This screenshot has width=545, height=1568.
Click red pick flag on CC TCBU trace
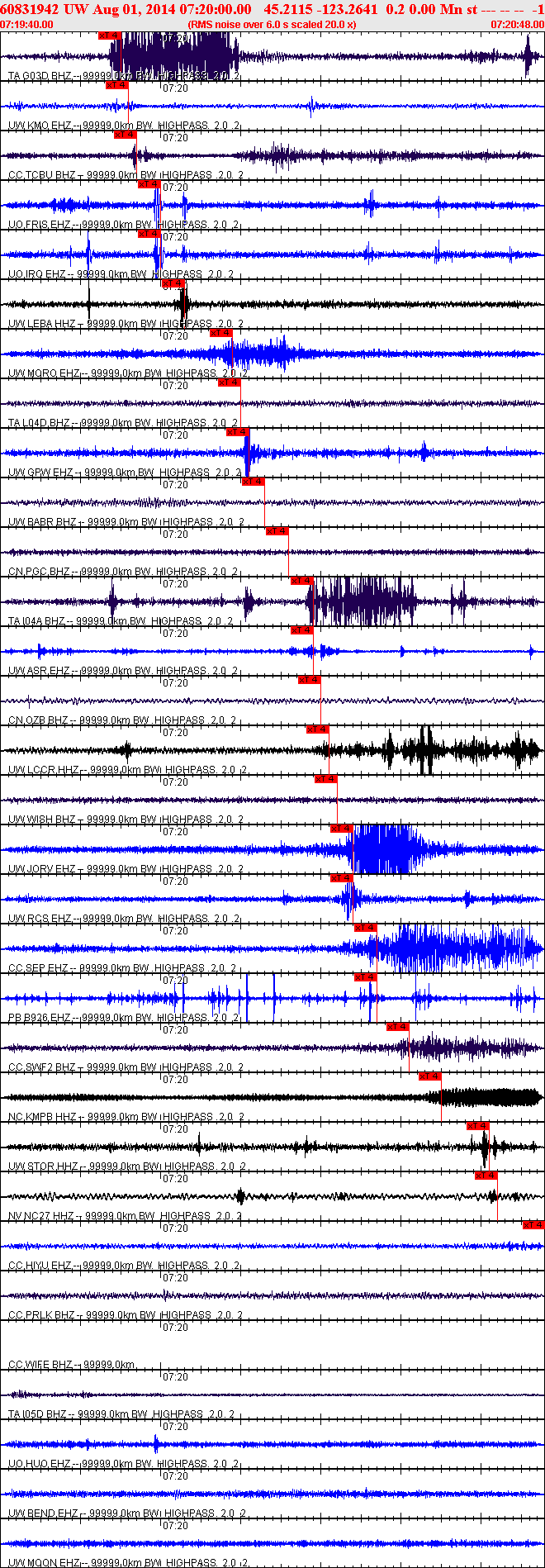[x=126, y=135]
